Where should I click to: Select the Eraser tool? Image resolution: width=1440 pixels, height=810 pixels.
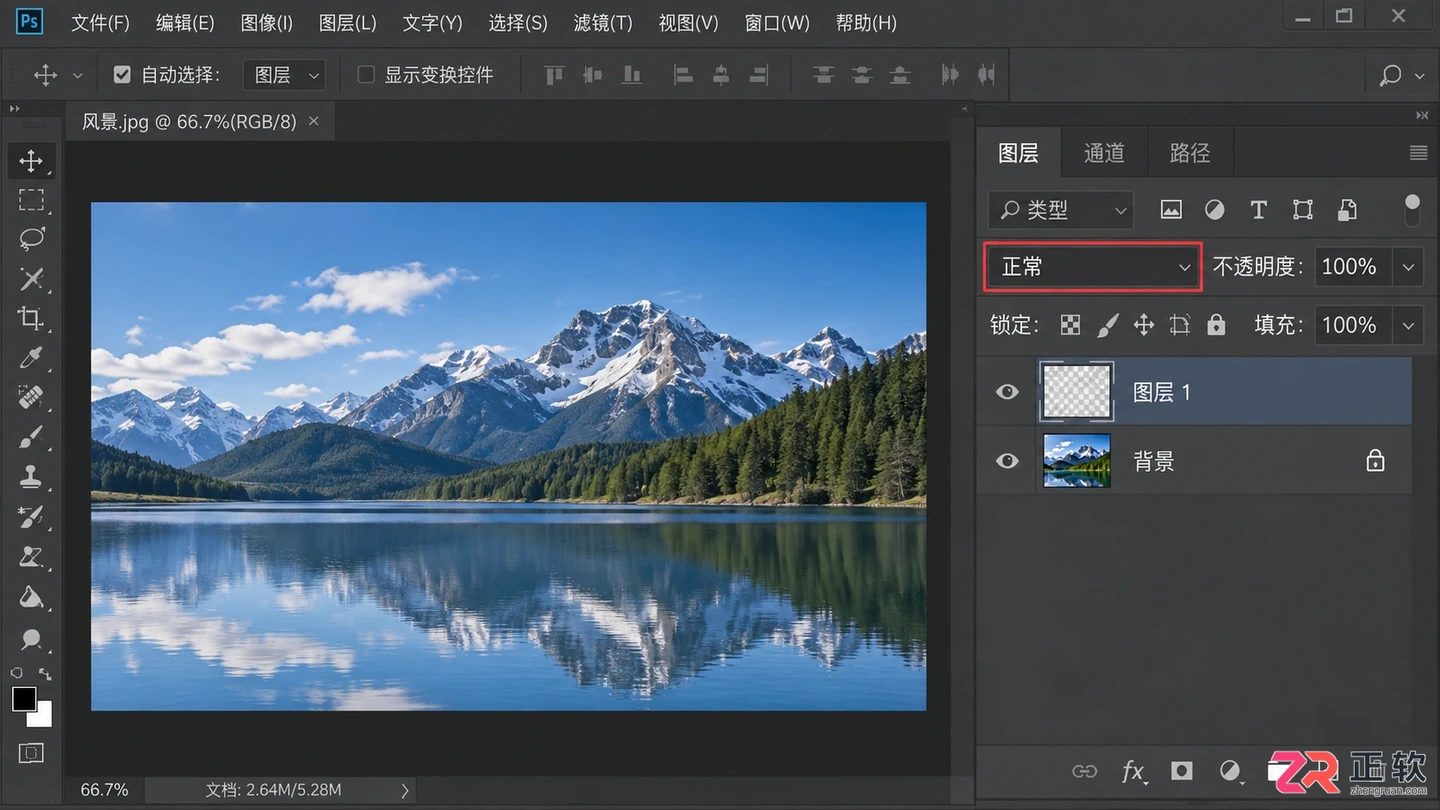[31, 557]
